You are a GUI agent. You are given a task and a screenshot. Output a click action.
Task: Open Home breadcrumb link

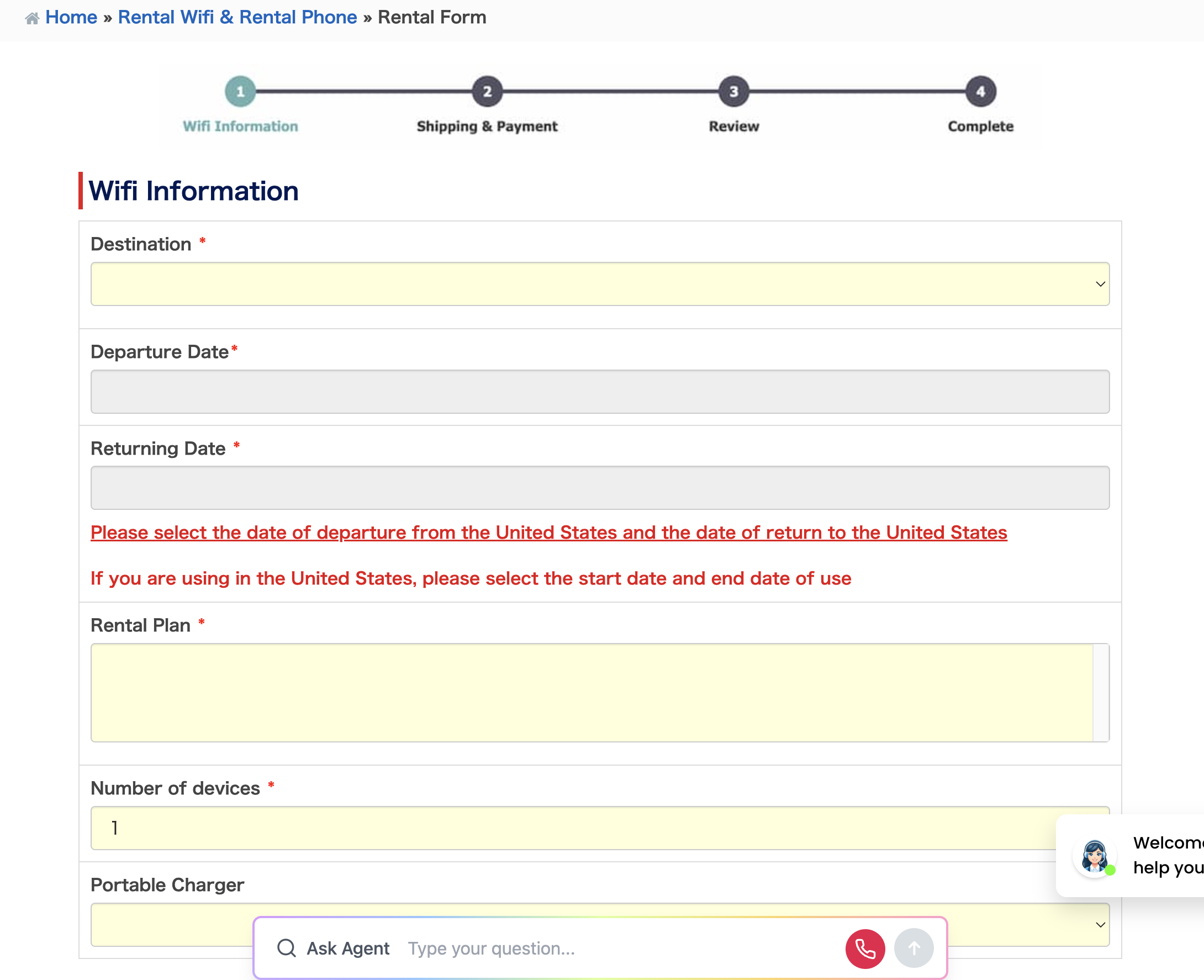(x=71, y=18)
